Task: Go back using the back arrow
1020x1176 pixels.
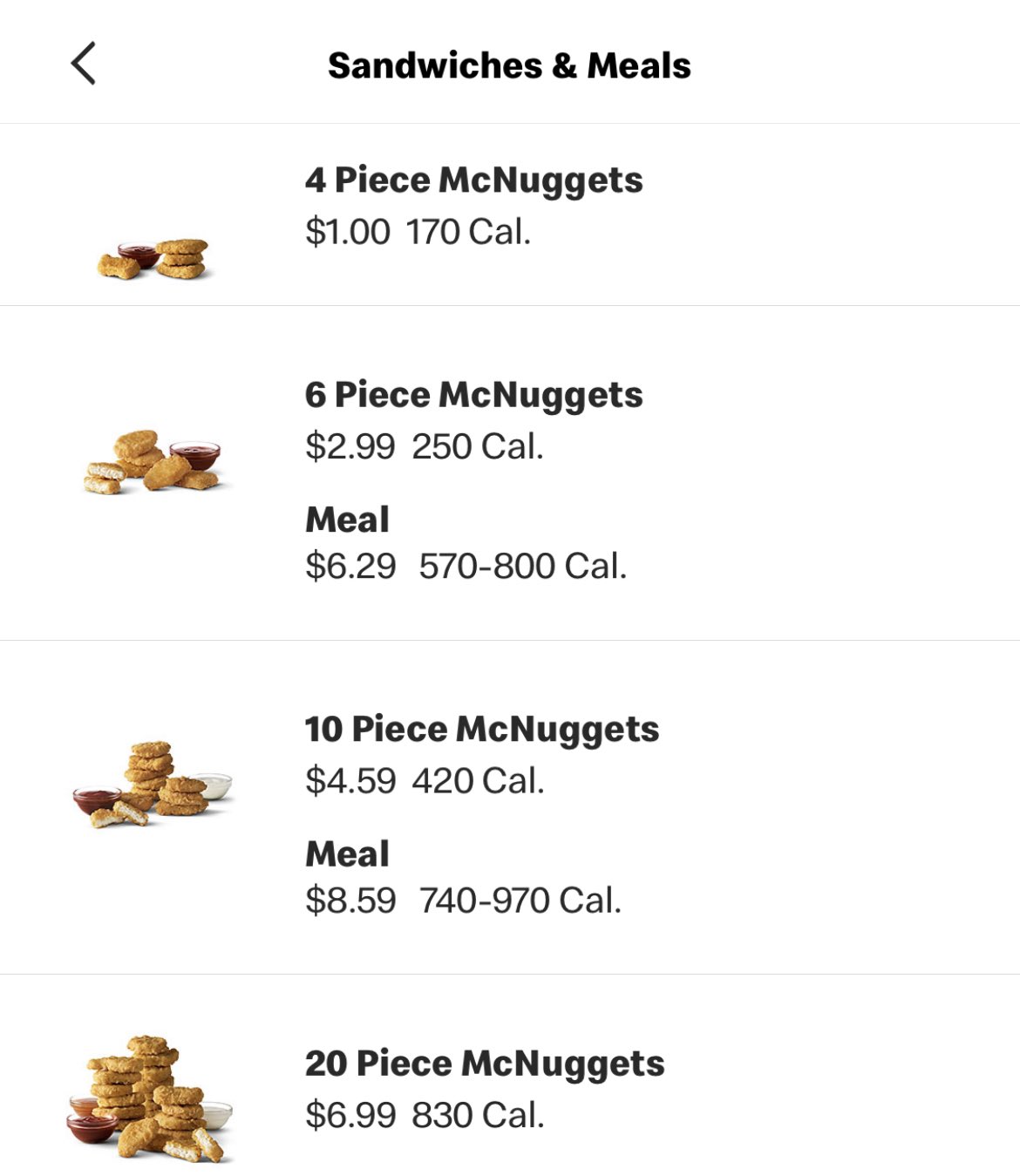Action: (x=83, y=64)
